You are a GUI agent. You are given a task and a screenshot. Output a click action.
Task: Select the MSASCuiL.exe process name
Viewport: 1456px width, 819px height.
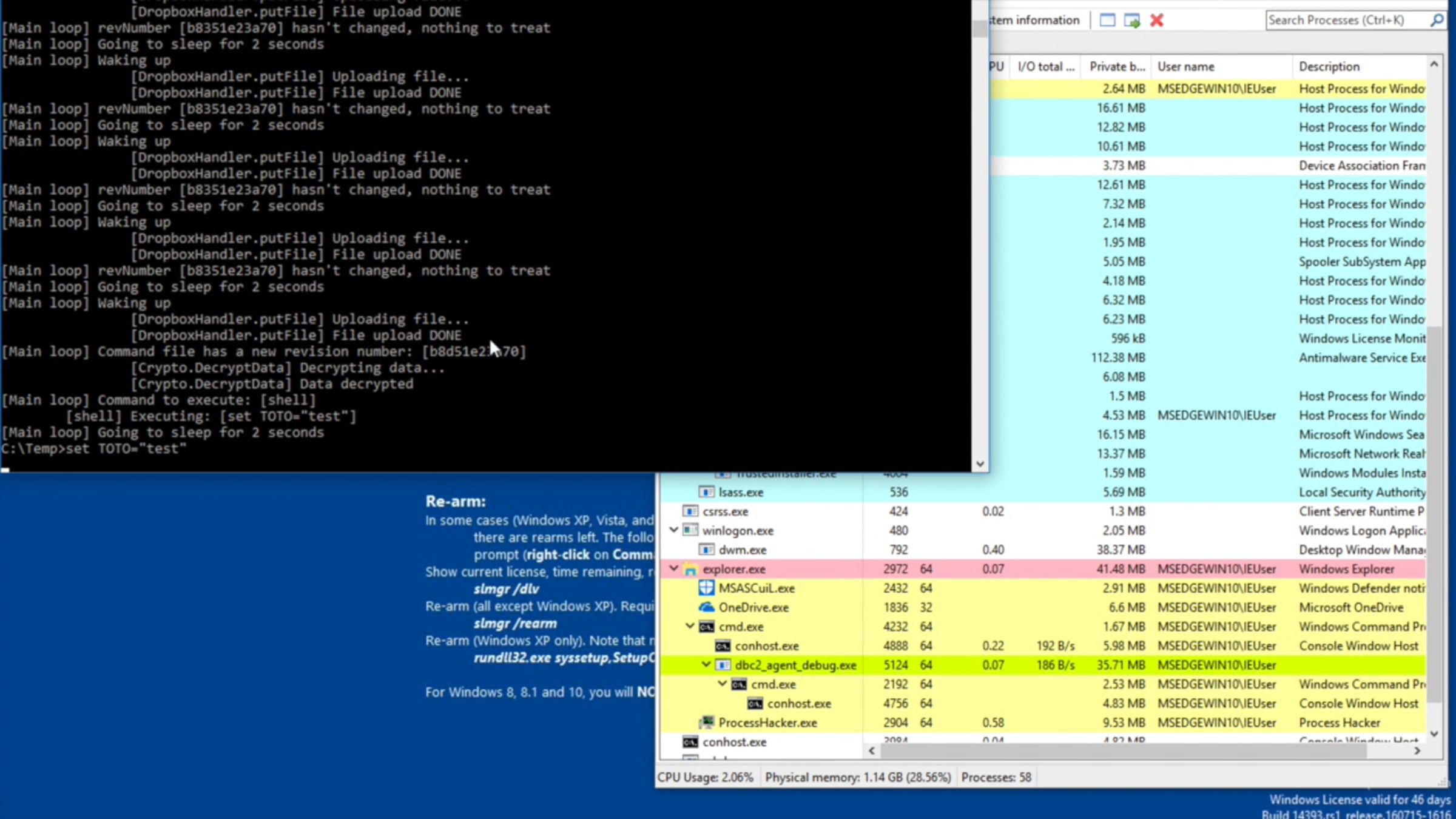pos(757,588)
